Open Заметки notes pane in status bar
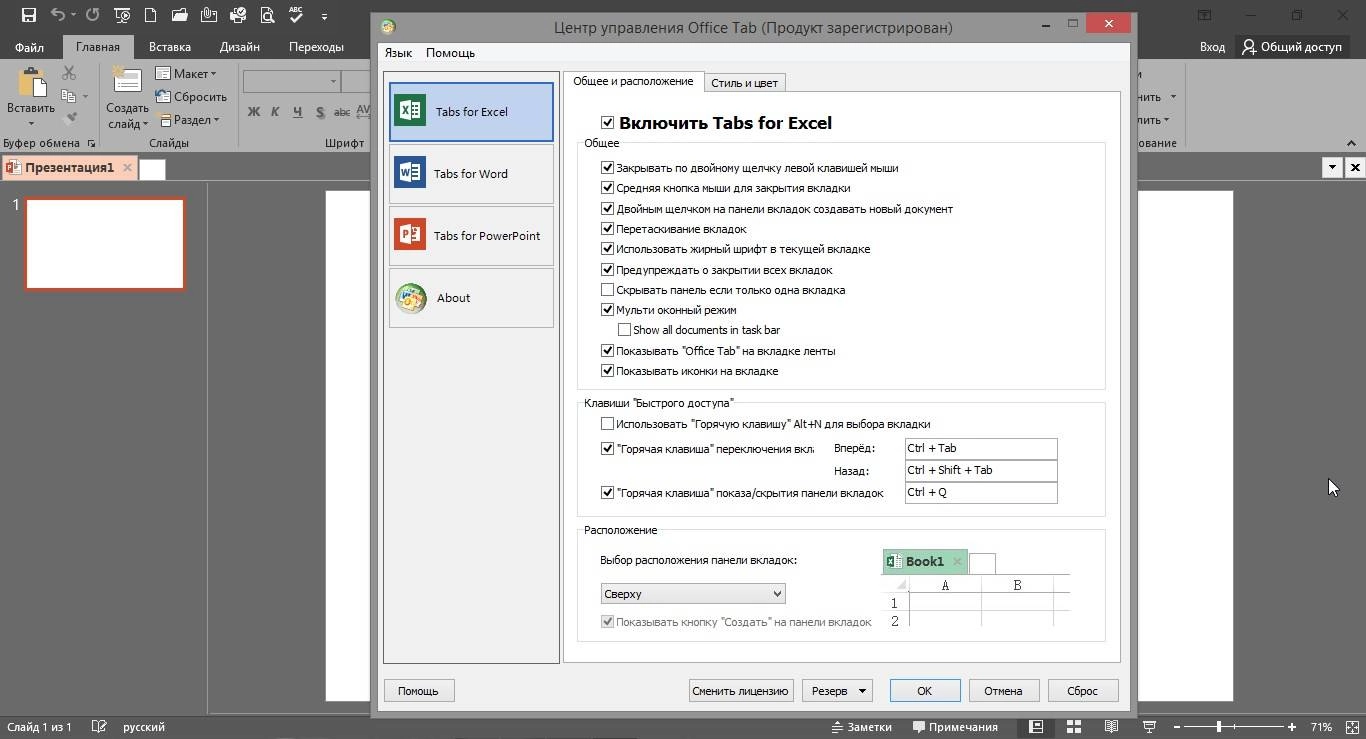The width and height of the screenshot is (1366, 739). tap(860, 727)
